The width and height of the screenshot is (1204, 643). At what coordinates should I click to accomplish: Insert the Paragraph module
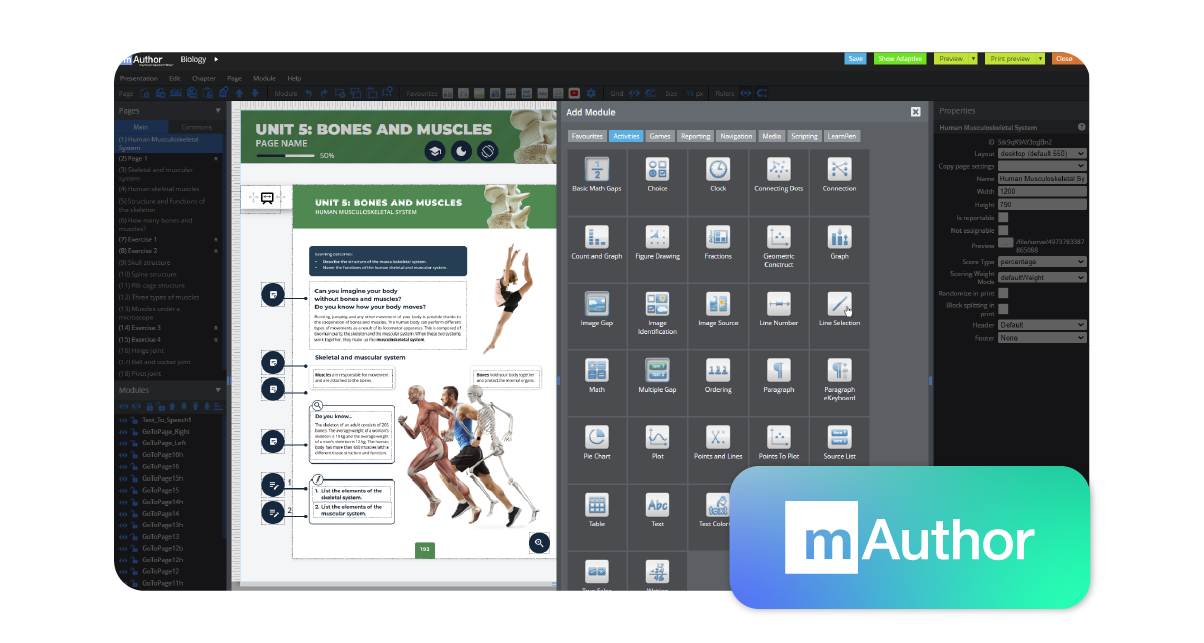[778, 371]
